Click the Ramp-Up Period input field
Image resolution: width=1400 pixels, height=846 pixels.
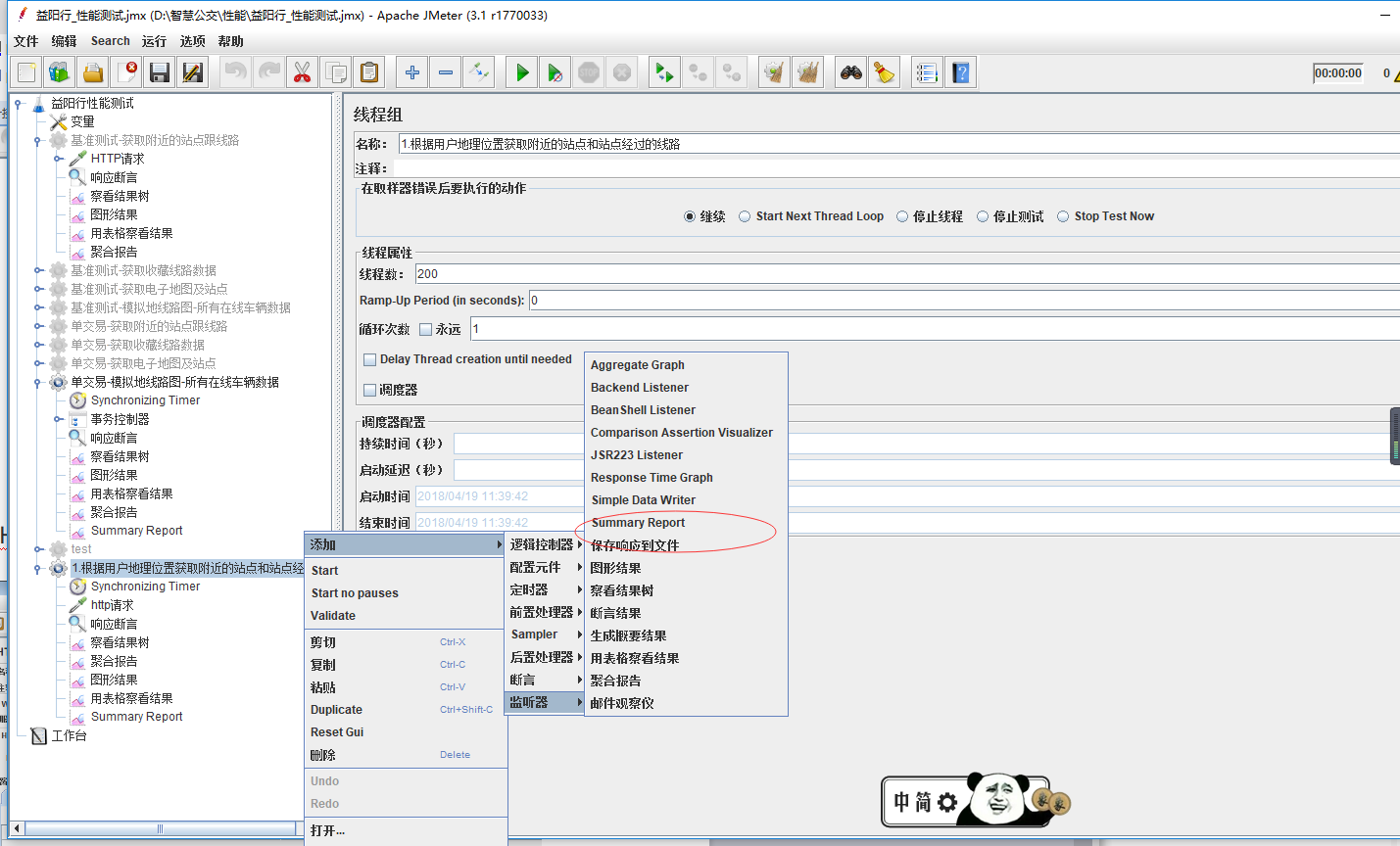tap(964, 301)
